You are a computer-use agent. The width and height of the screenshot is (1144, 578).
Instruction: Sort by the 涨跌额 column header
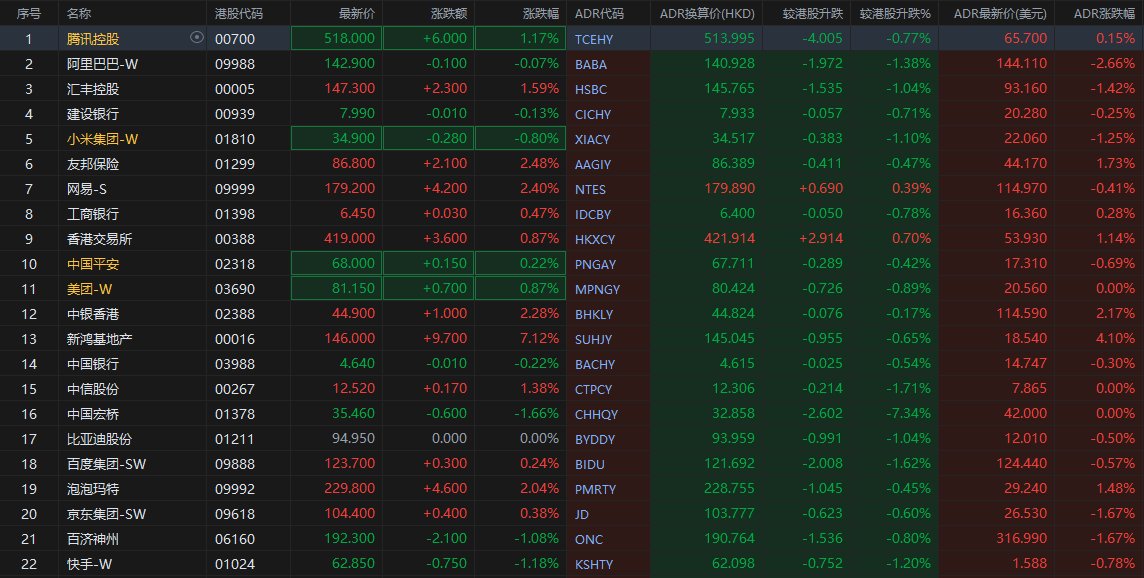click(449, 13)
